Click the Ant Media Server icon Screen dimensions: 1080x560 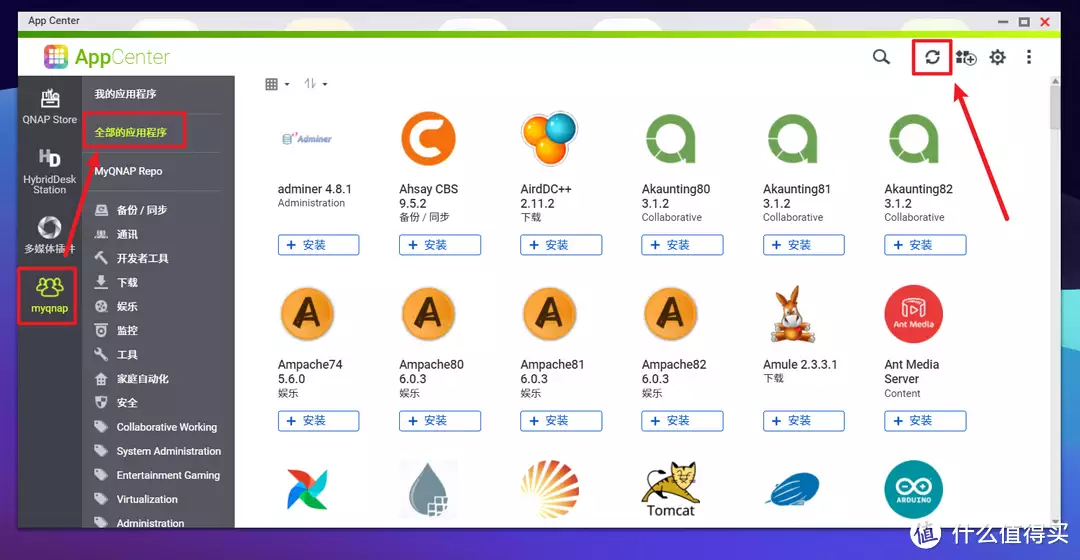pos(913,314)
